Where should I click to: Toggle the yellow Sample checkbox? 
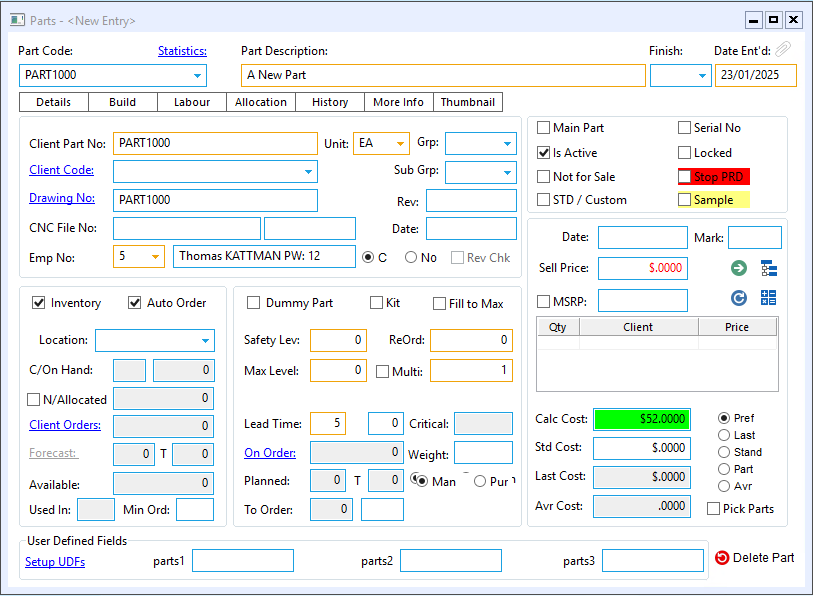click(x=684, y=200)
